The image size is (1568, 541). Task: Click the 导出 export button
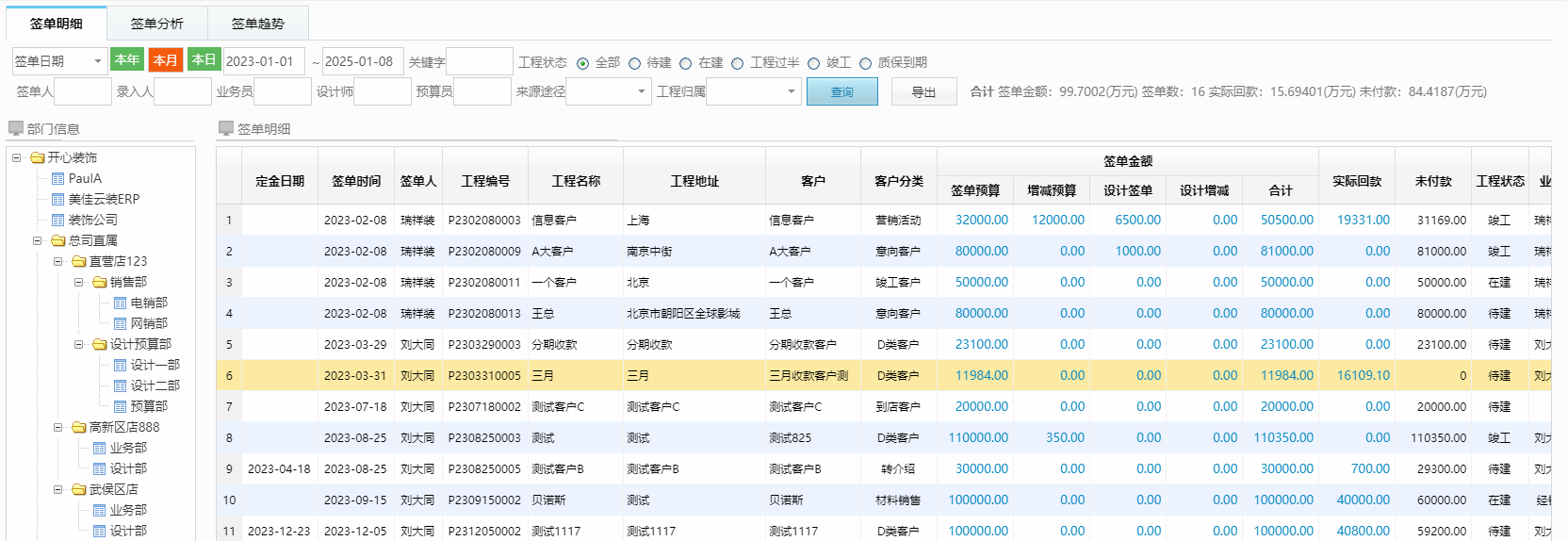[923, 91]
